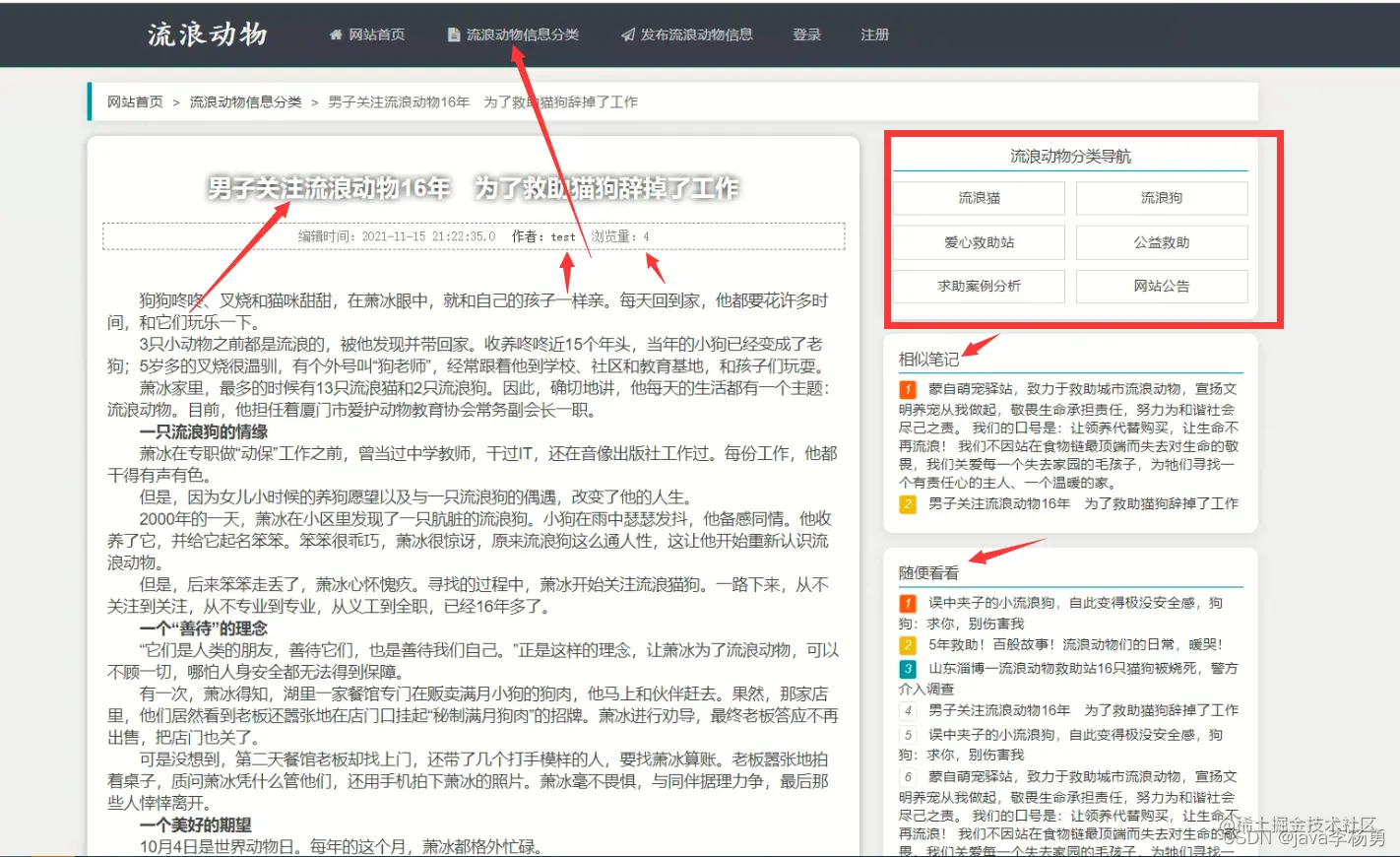
Task: Go to 流浪动物信息分类 in the breadcrumb
Action: click(x=245, y=101)
